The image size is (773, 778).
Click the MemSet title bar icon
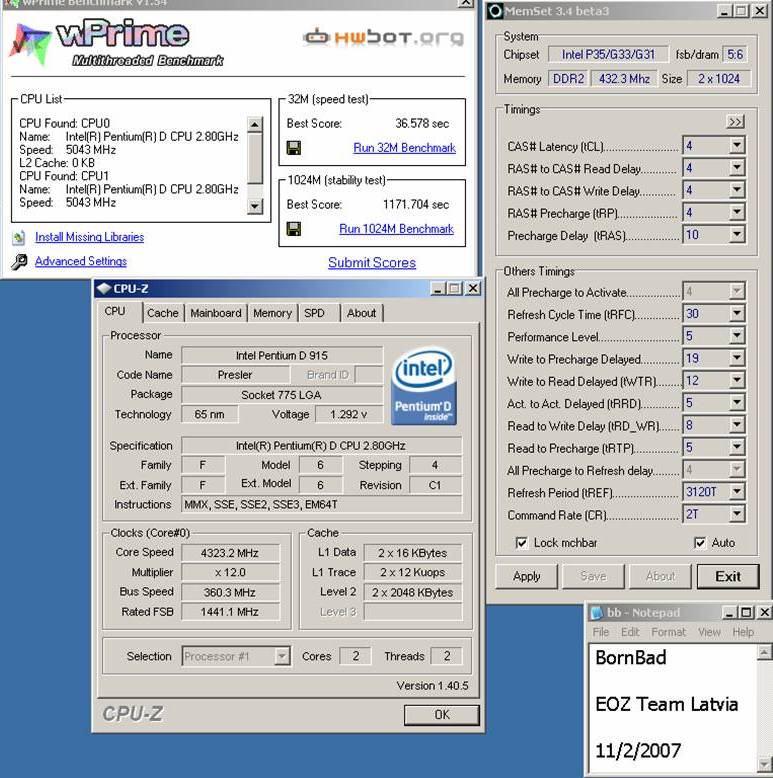click(x=495, y=11)
